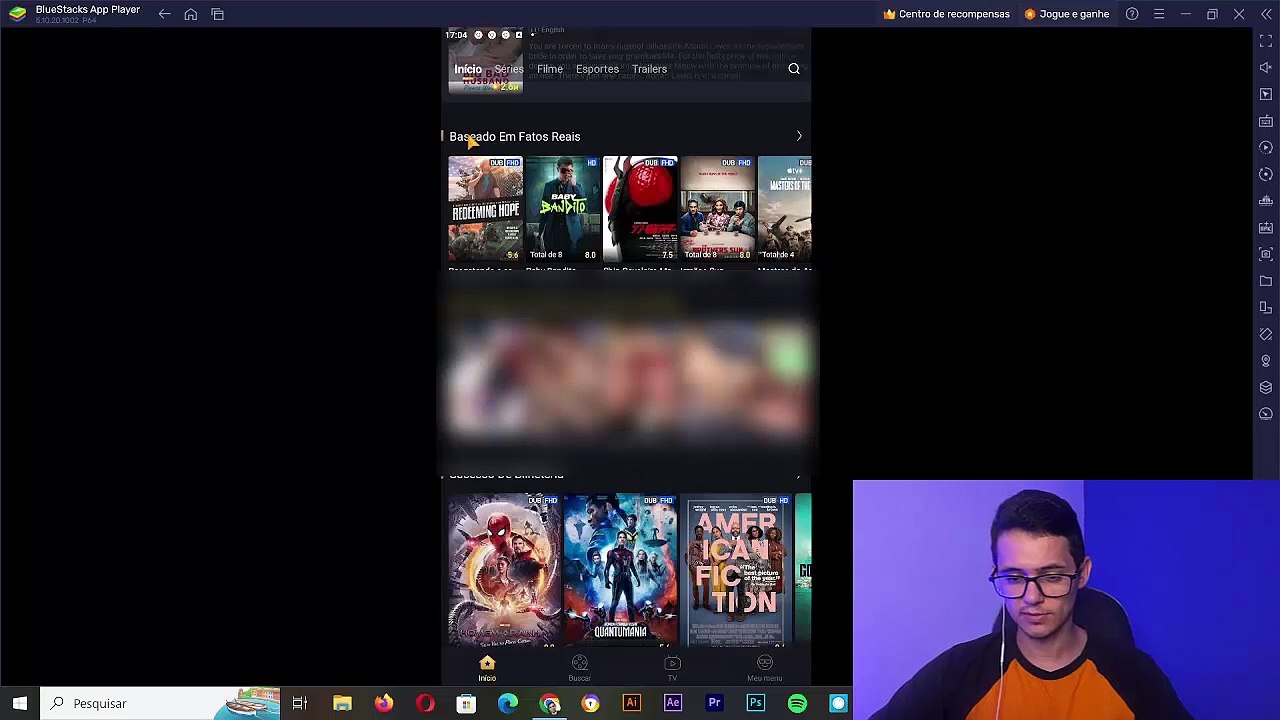Open Redeeming Hope poster
Image resolution: width=1280 pixels, height=720 pixels.
(x=485, y=208)
